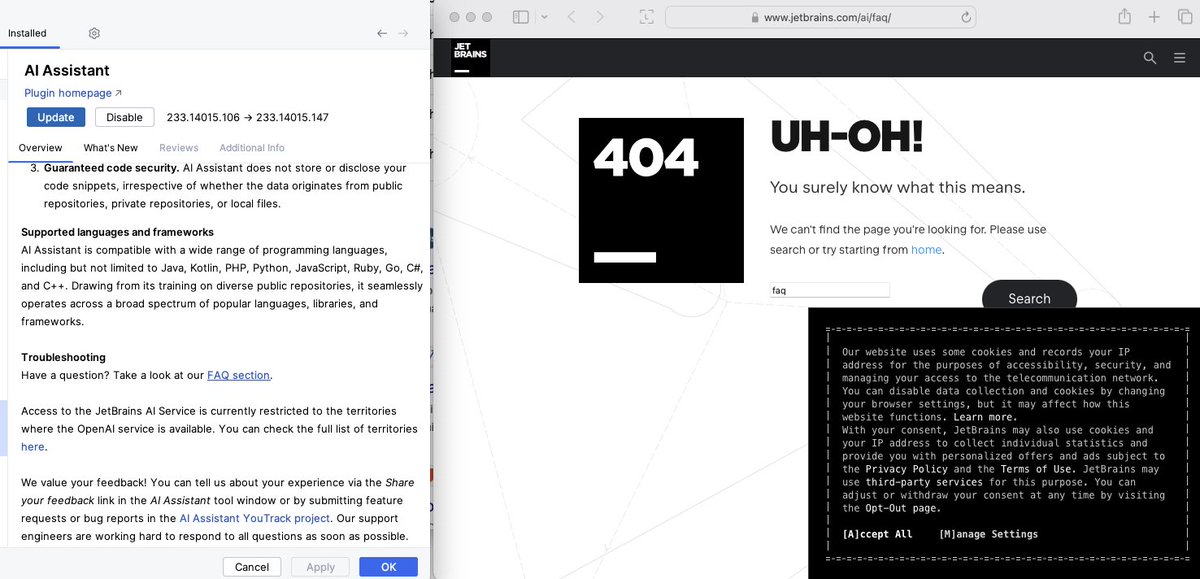This screenshot has height=579, width=1200.
Task: Click [A]ccept All in cookie banner
Action: click(x=877, y=534)
